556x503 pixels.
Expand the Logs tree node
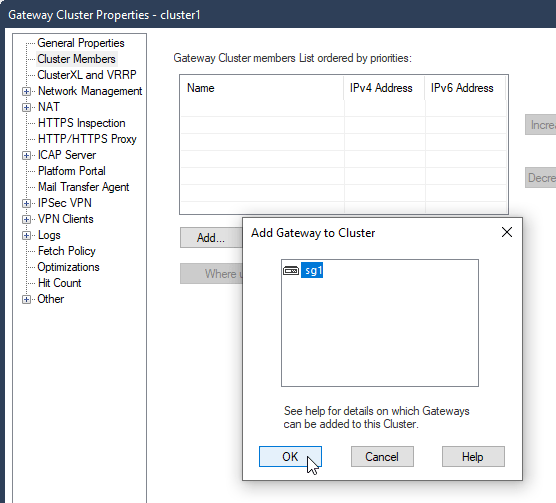pos(26,235)
